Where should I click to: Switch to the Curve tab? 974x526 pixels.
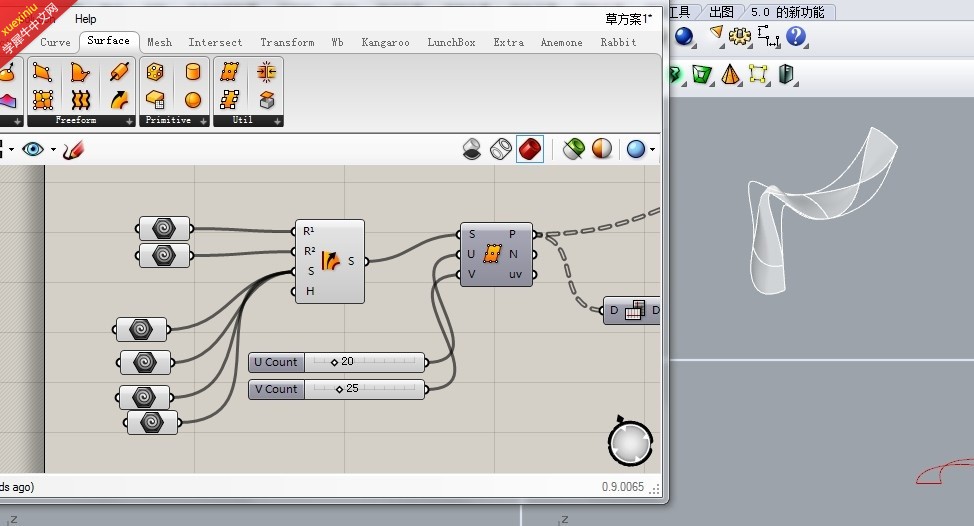(55, 42)
